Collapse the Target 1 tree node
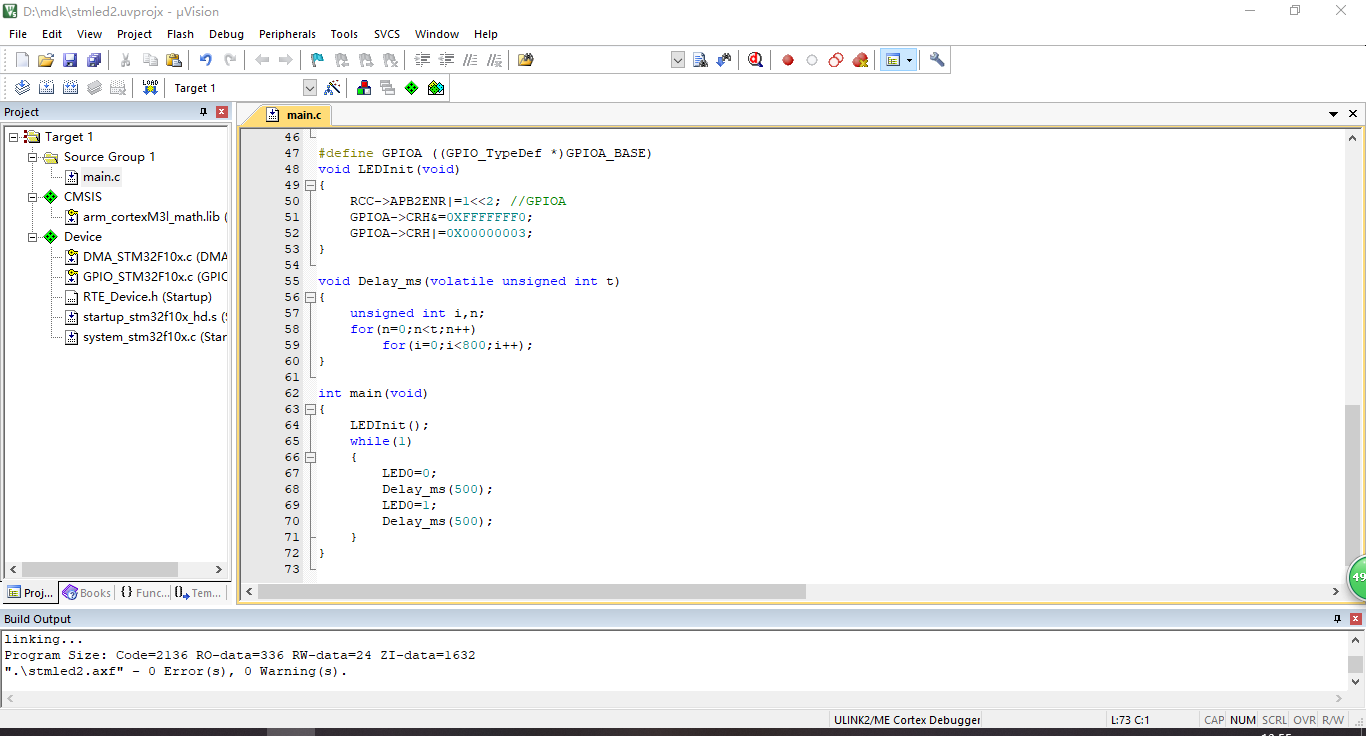The width and height of the screenshot is (1366, 736). [x=13, y=137]
